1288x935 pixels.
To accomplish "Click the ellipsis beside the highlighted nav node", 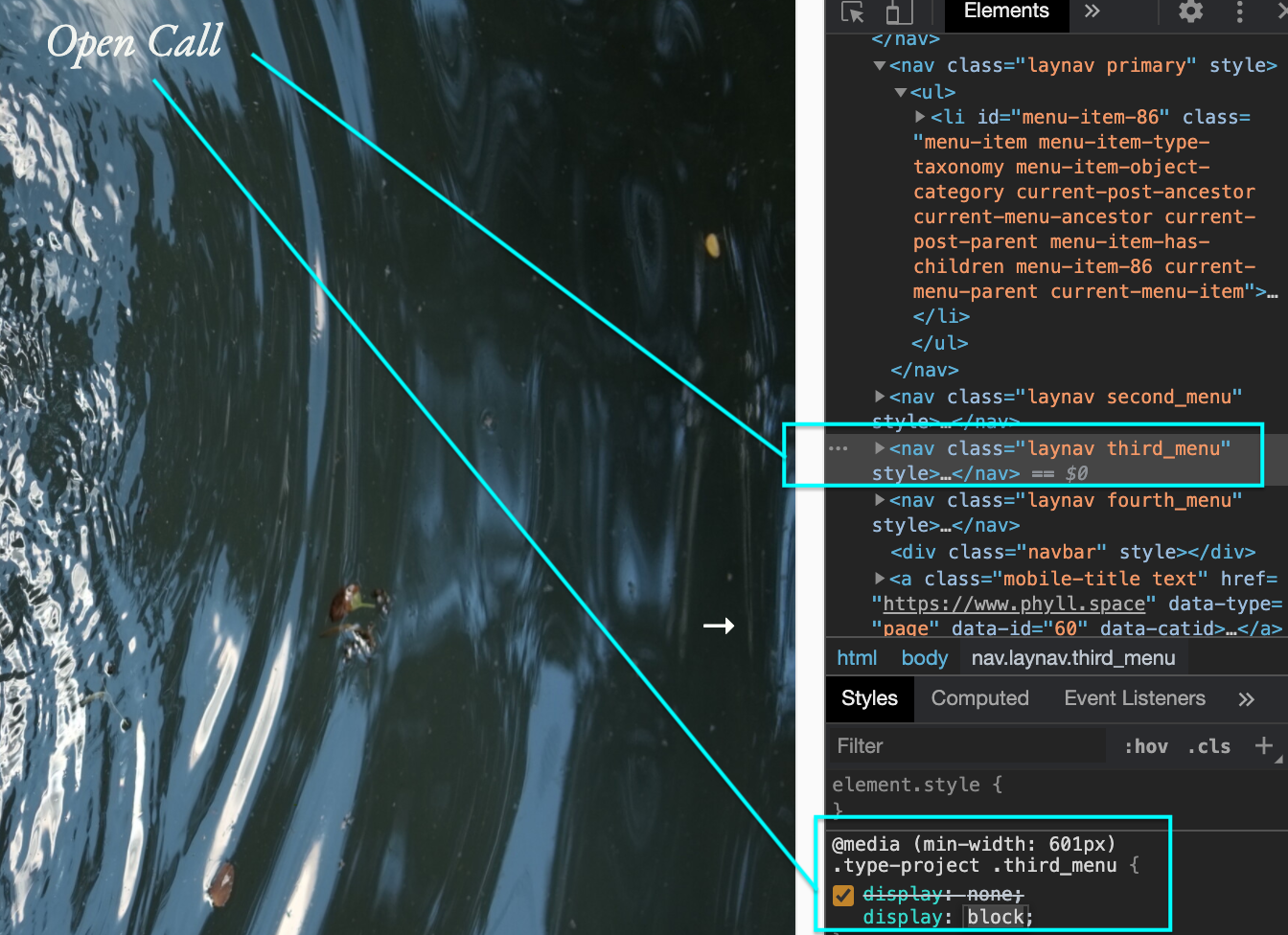I will pos(839,447).
